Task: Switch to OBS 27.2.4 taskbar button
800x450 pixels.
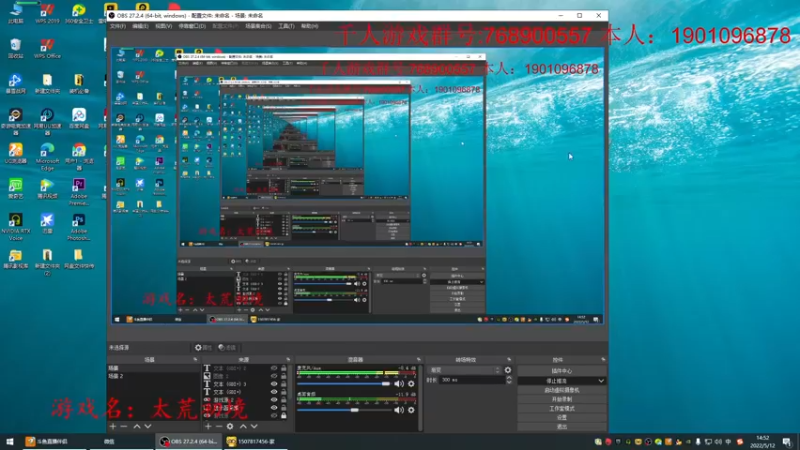Action: tap(188, 441)
